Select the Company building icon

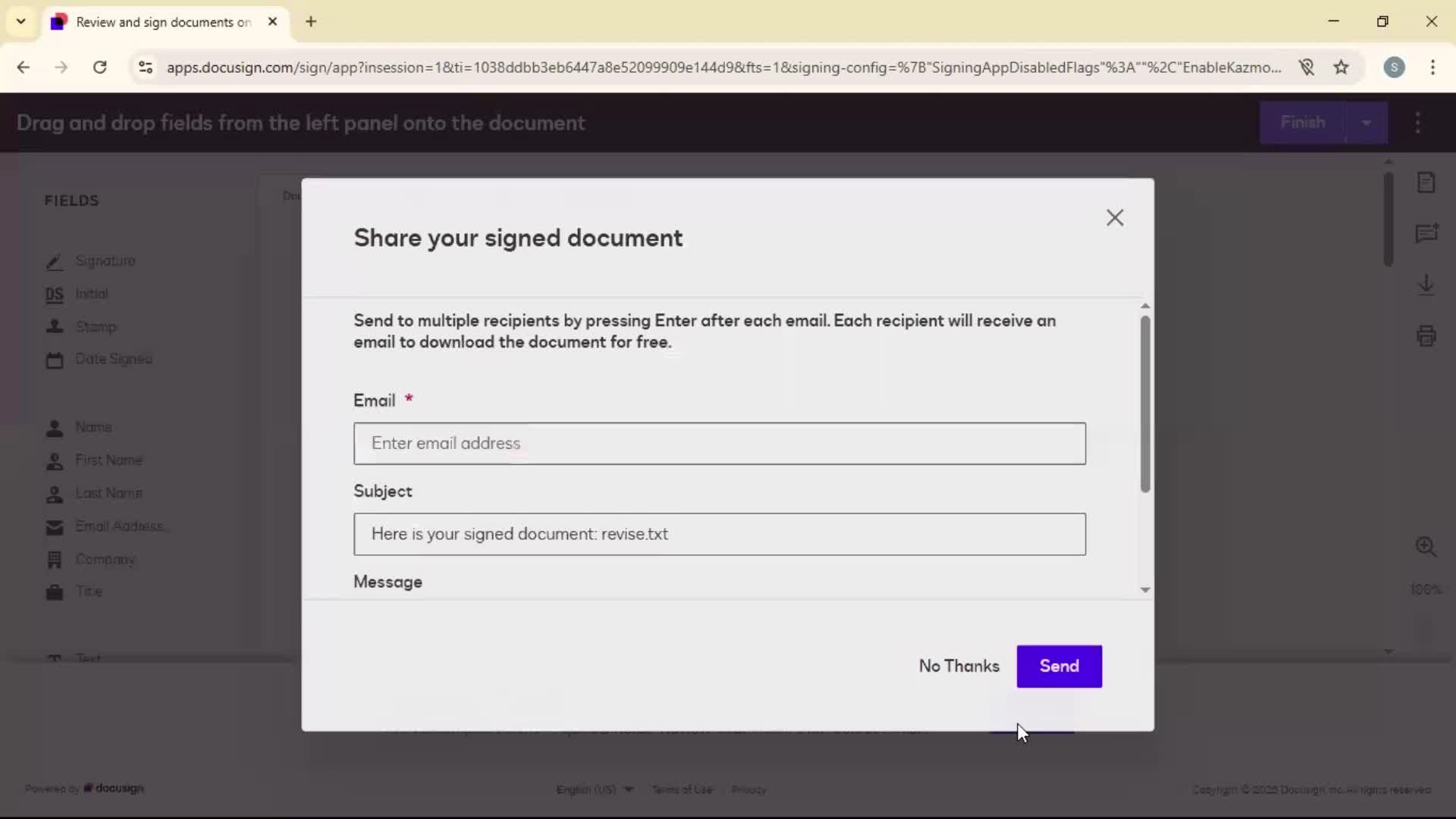pos(55,560)
